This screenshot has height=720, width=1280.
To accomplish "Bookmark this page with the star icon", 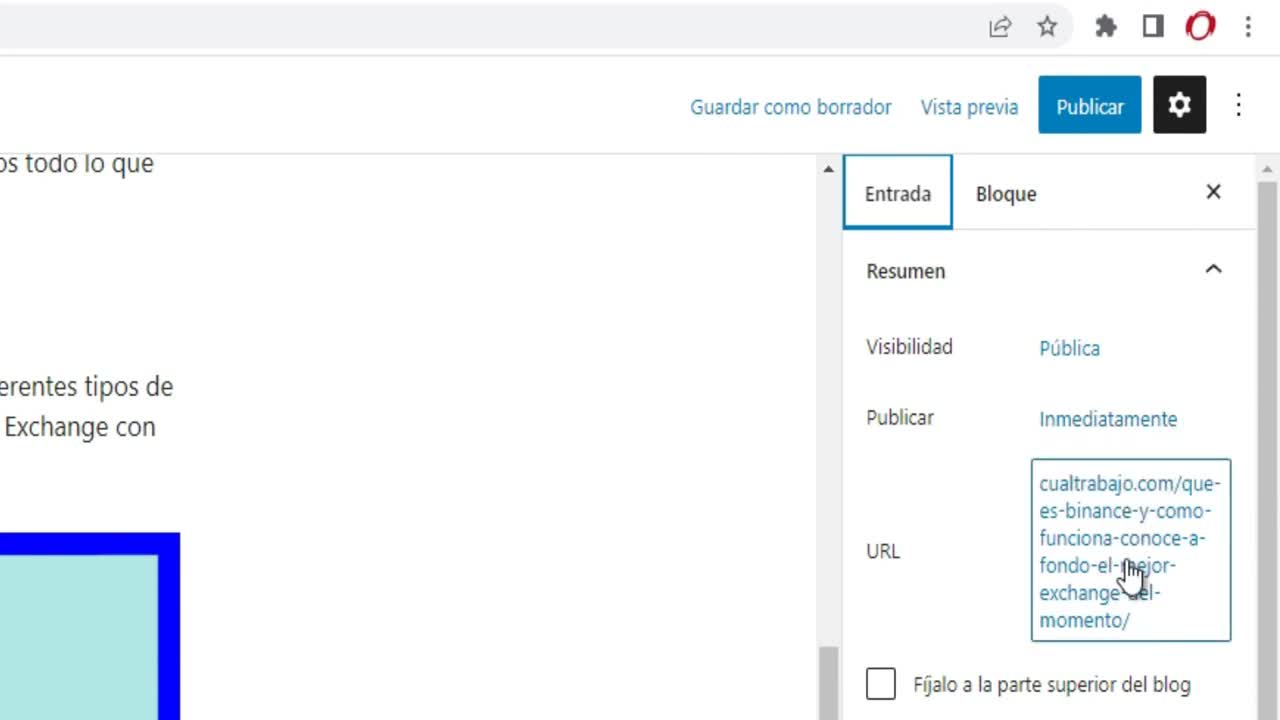I will tap(1047, 27).
